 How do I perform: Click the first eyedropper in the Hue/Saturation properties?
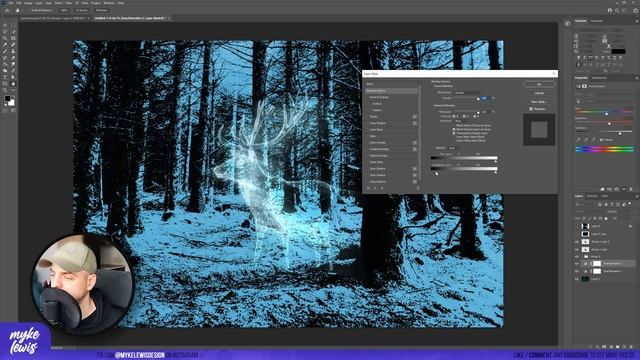(578, 140)
